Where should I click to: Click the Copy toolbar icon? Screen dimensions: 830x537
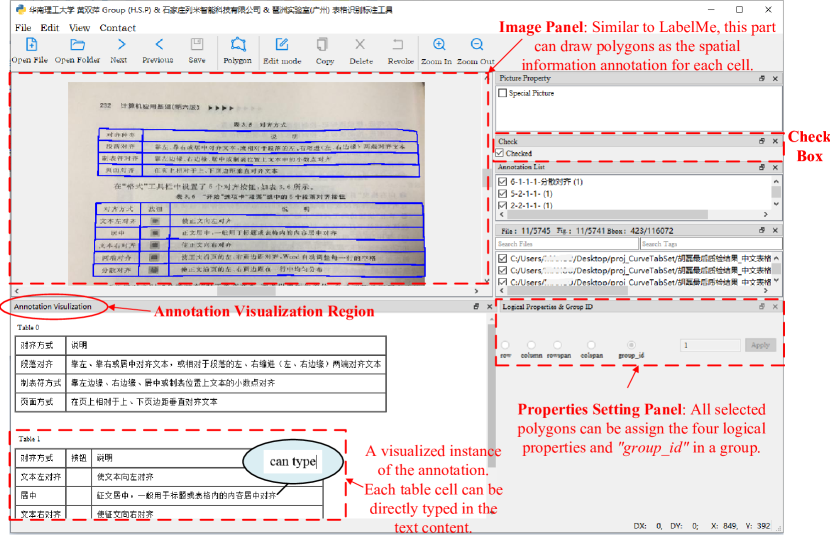(x=322, y=44)
